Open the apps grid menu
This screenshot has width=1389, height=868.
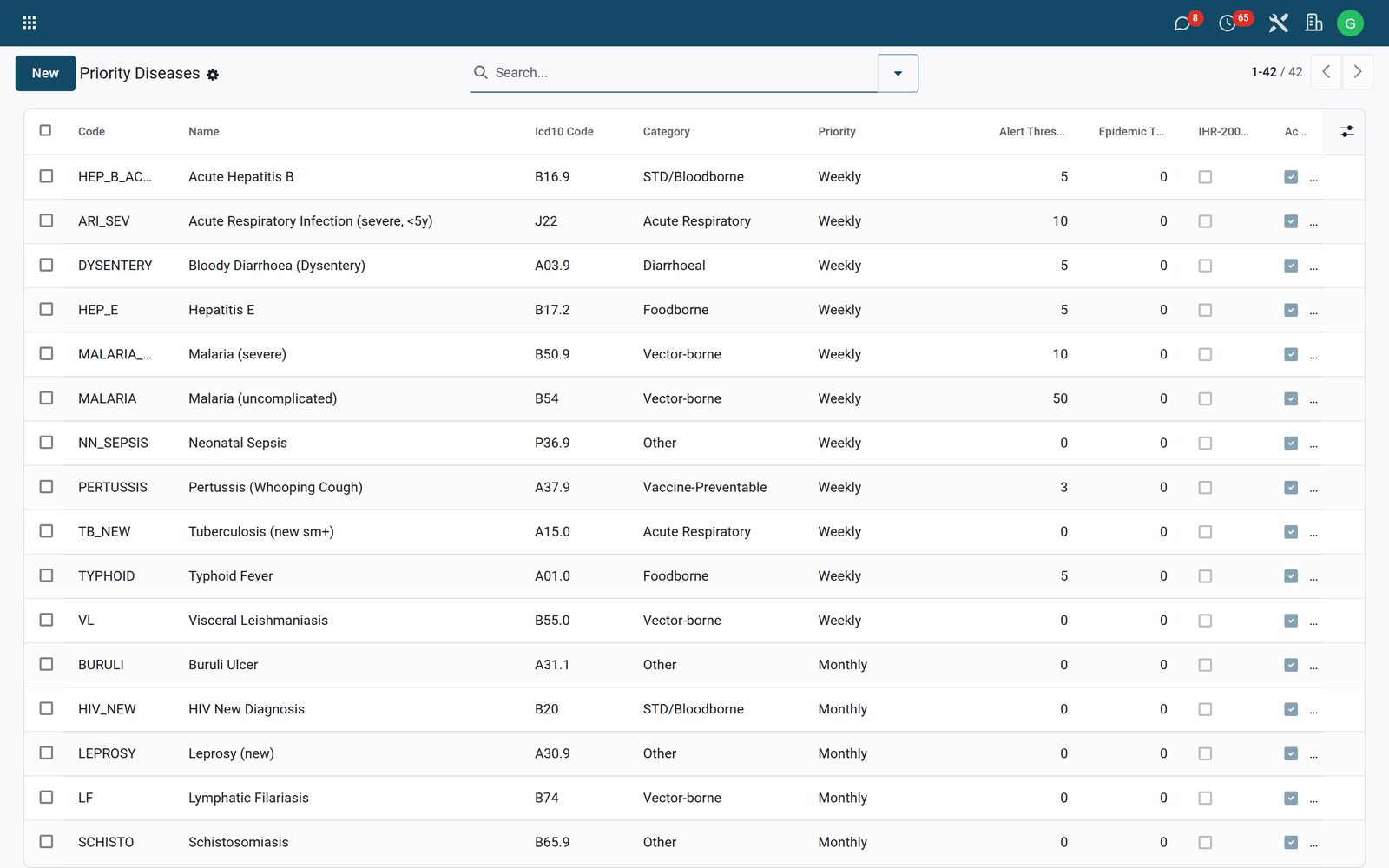[30, 23]
